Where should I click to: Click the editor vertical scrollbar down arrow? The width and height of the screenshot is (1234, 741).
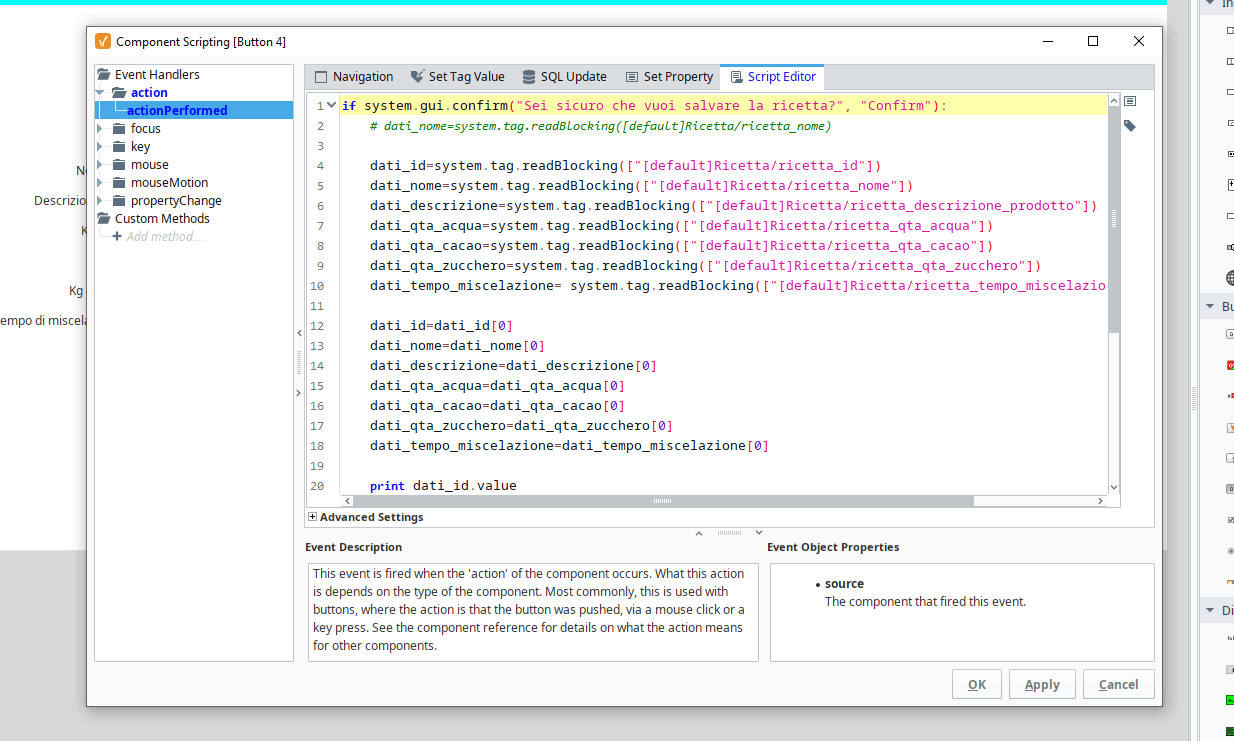coord(1114,487)
